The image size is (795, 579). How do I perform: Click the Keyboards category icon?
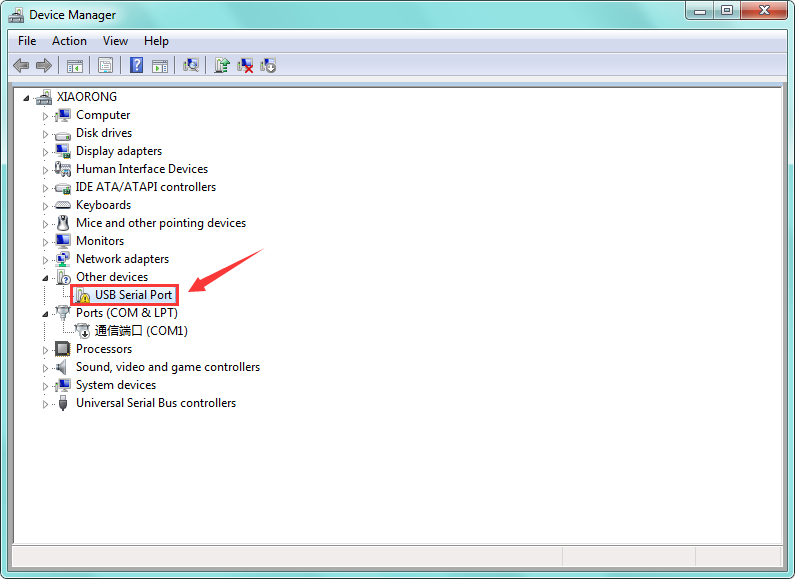tap(63, 205)
